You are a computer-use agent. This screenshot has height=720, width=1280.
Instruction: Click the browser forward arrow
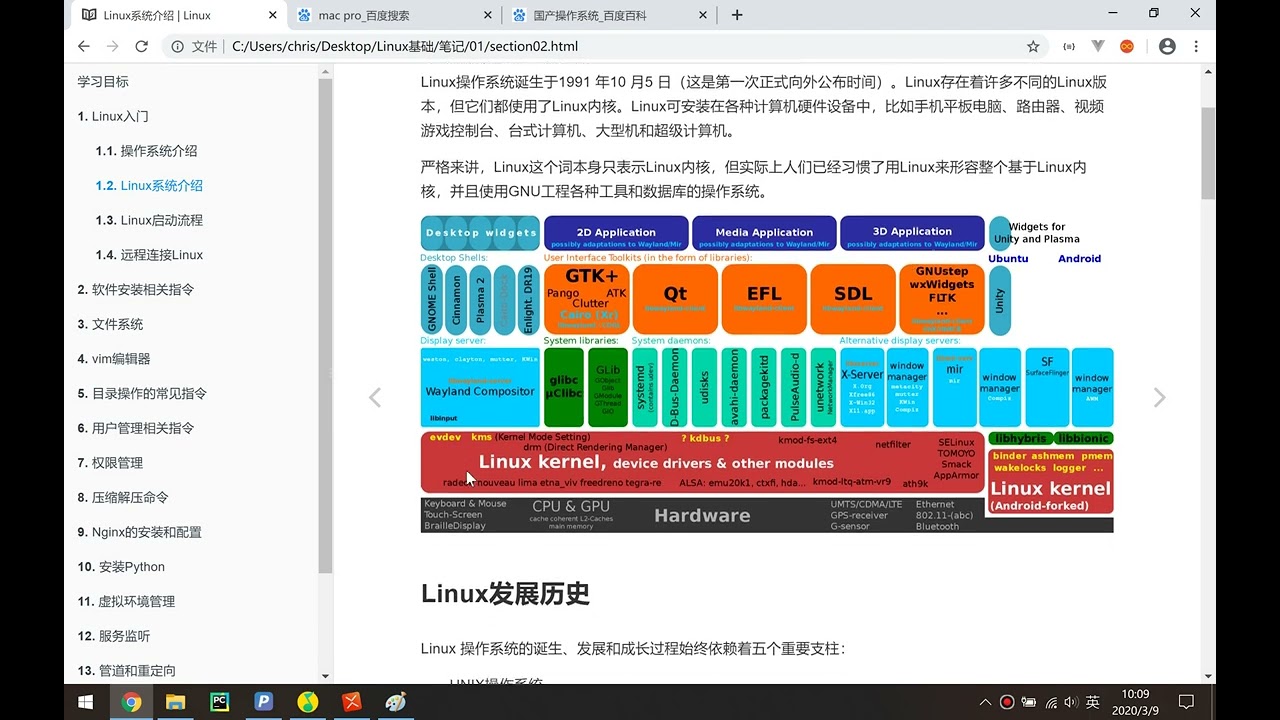pyautogui.click(x=113, y=46)
